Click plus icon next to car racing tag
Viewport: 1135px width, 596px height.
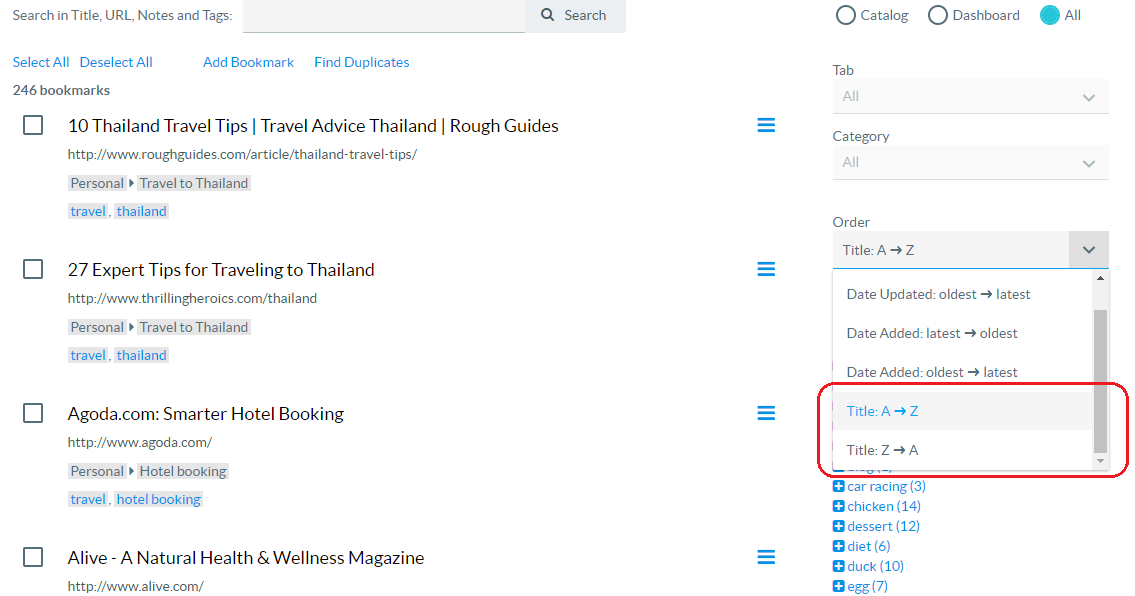[x=838, y=486]
